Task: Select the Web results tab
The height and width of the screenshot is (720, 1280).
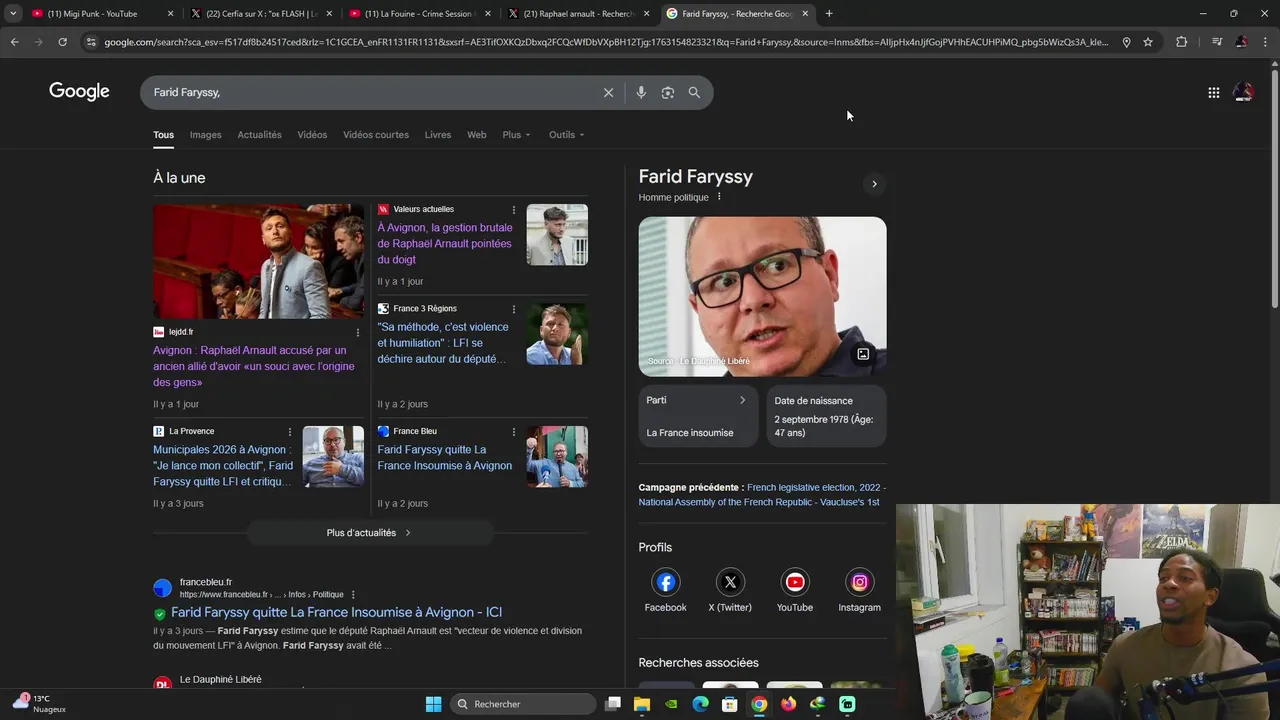Action: coord(477,135)
